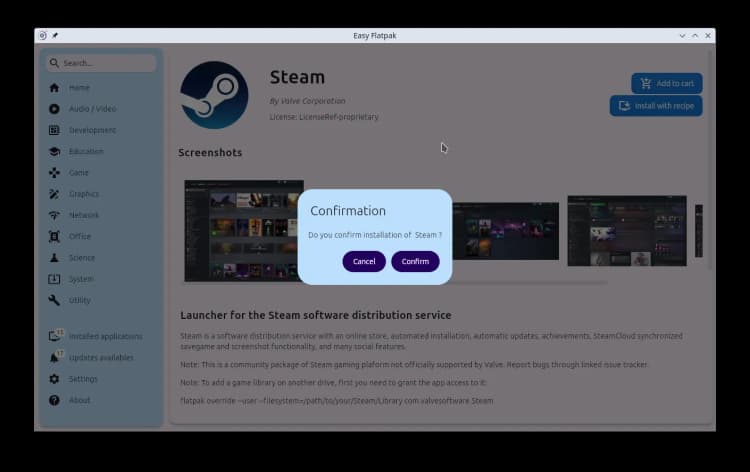Click the pin icon in title bar

pos(55,35)
